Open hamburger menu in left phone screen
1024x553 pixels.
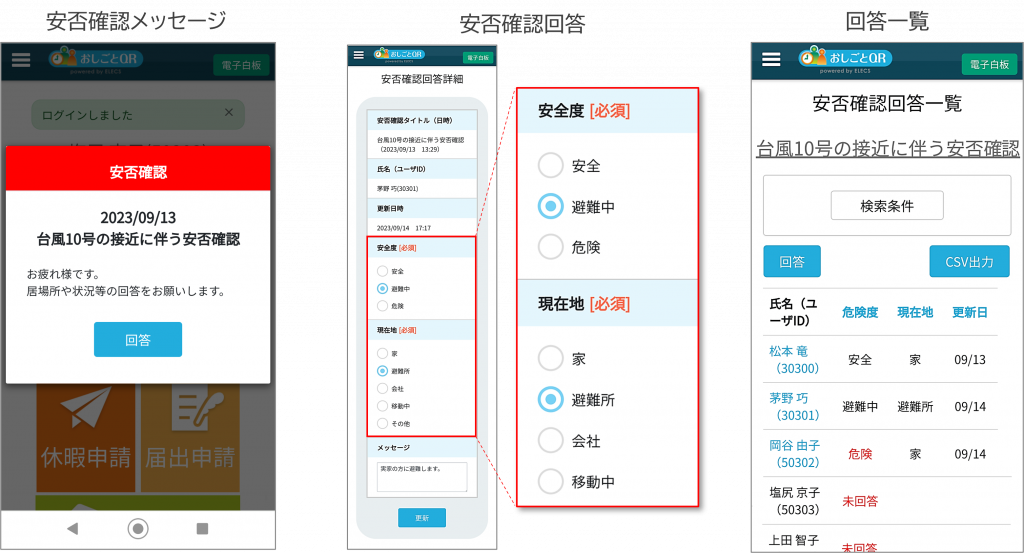pos(21,60)
